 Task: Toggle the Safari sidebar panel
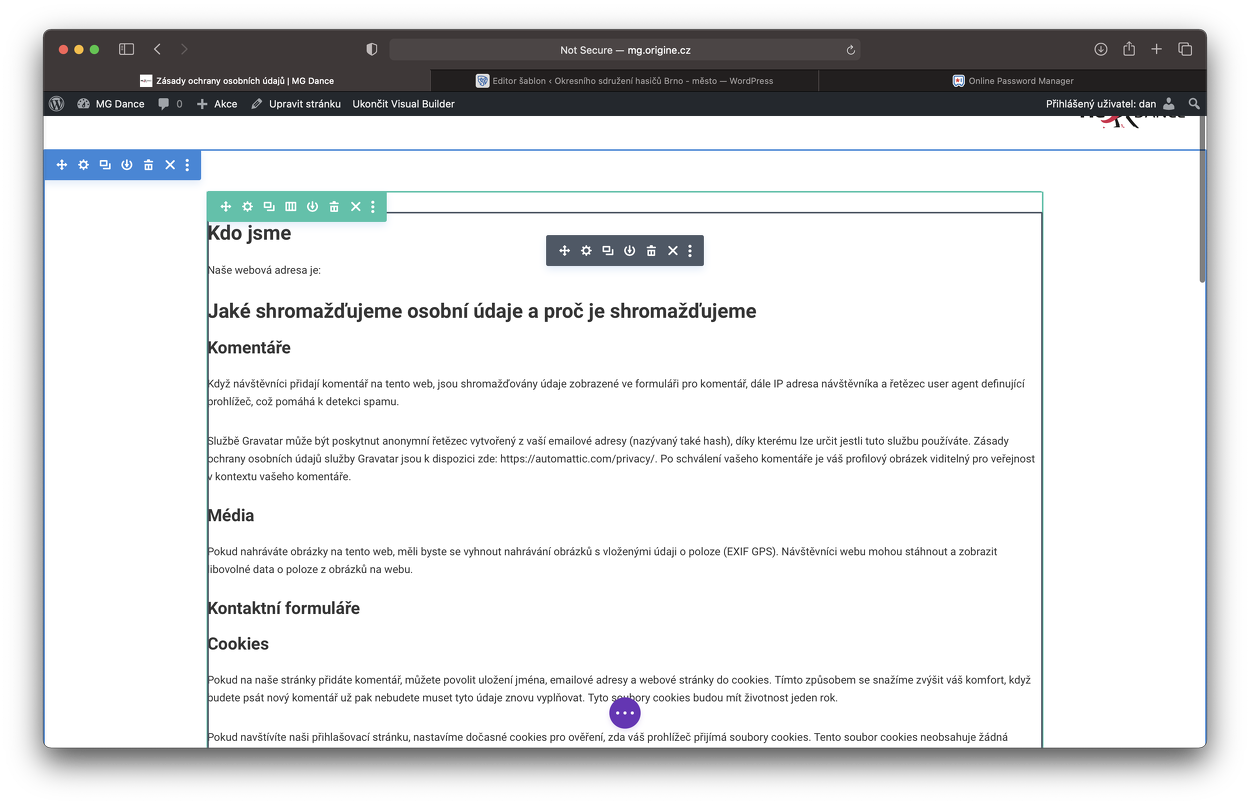(126, 49)
